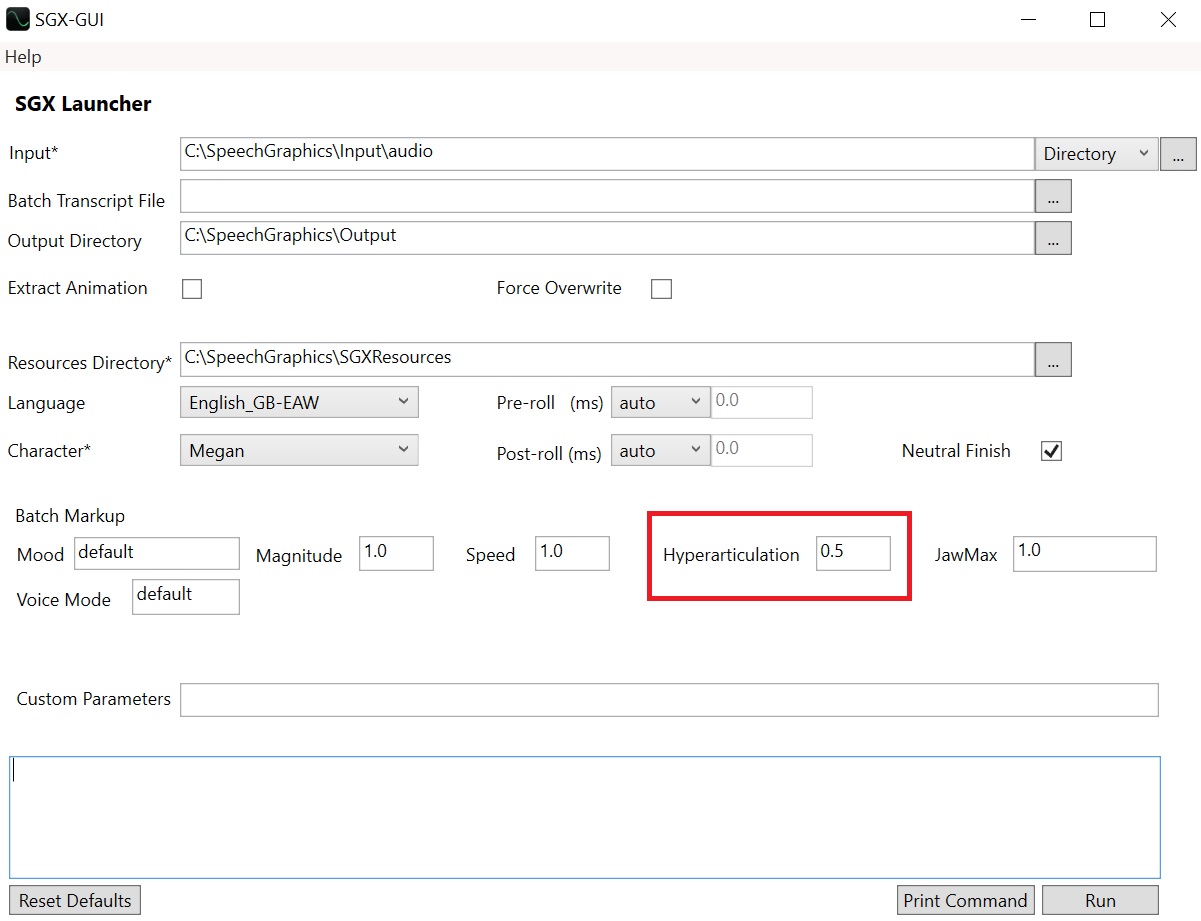This screenshot has width=1201, height=921.
Task: Open the Language dropdown English_GB-EAW
Action: click(x=299, y=403)
